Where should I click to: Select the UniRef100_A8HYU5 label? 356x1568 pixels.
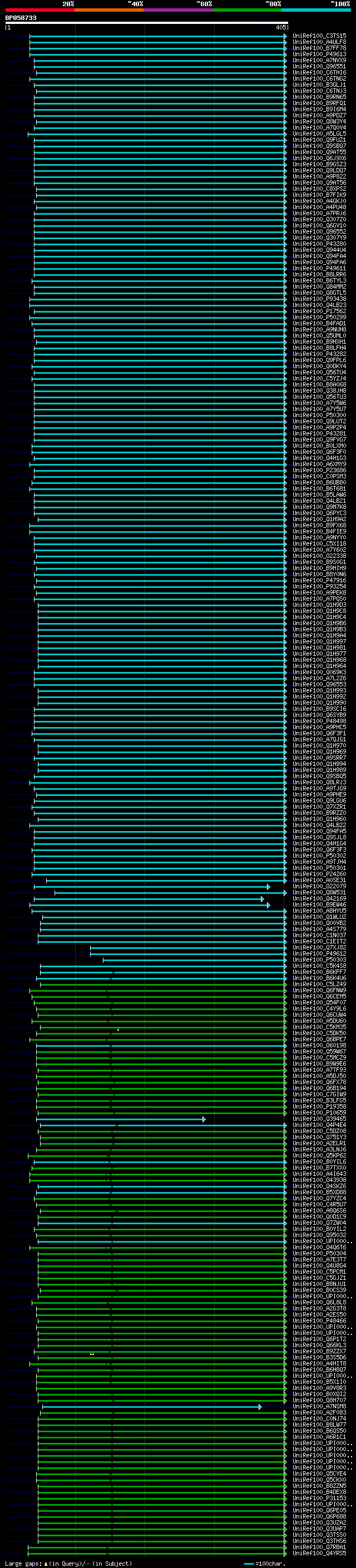tap(319, 911)
